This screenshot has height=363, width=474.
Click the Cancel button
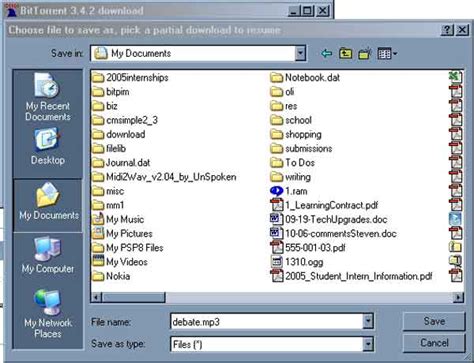(434, 343)
